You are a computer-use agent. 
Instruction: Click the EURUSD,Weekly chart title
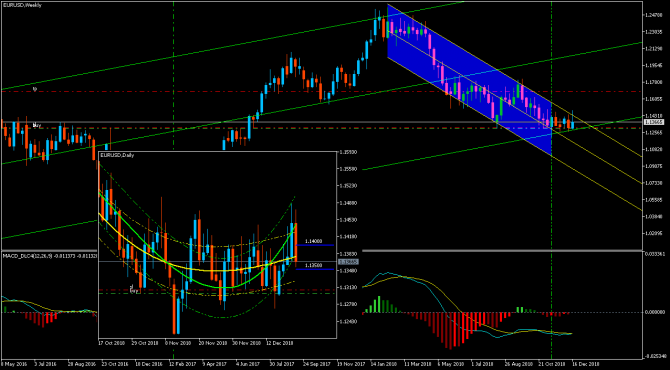(x=22, y=5)
